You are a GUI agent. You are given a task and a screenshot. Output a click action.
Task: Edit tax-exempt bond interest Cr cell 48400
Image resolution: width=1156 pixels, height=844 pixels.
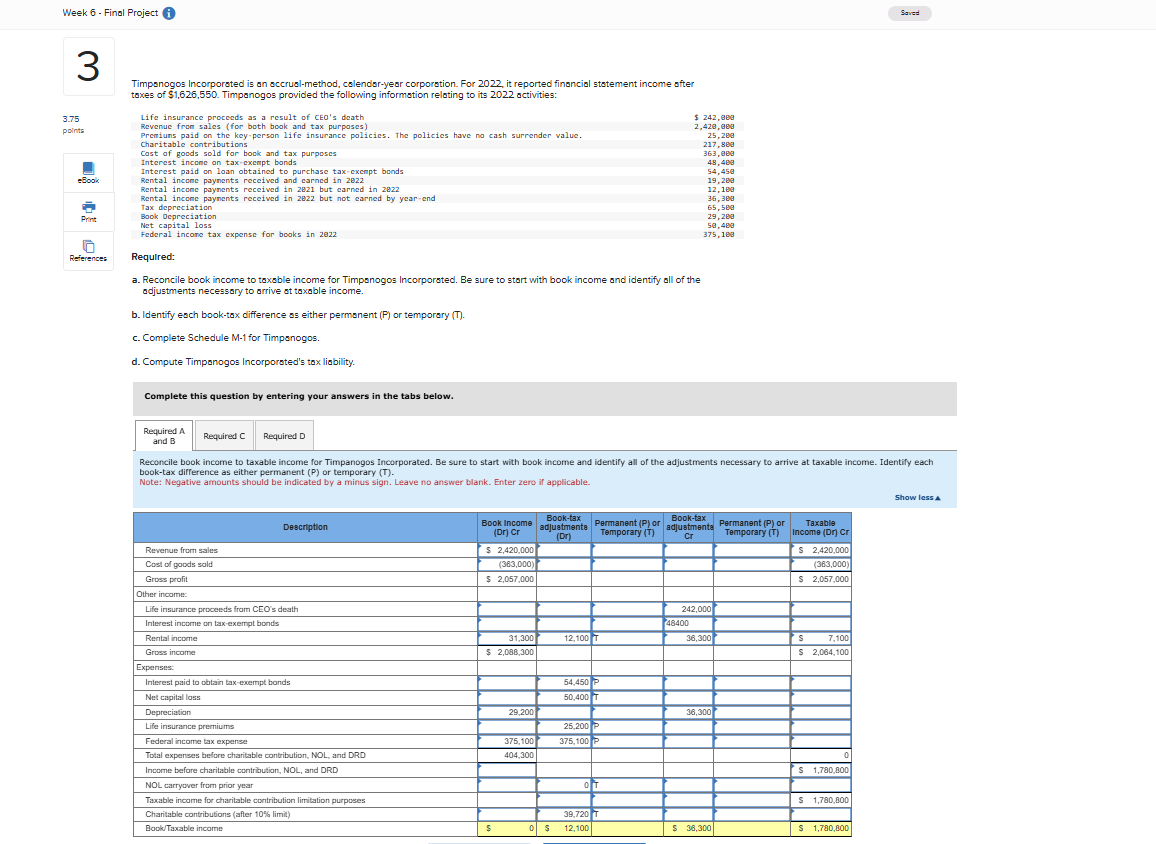(689, 624)
